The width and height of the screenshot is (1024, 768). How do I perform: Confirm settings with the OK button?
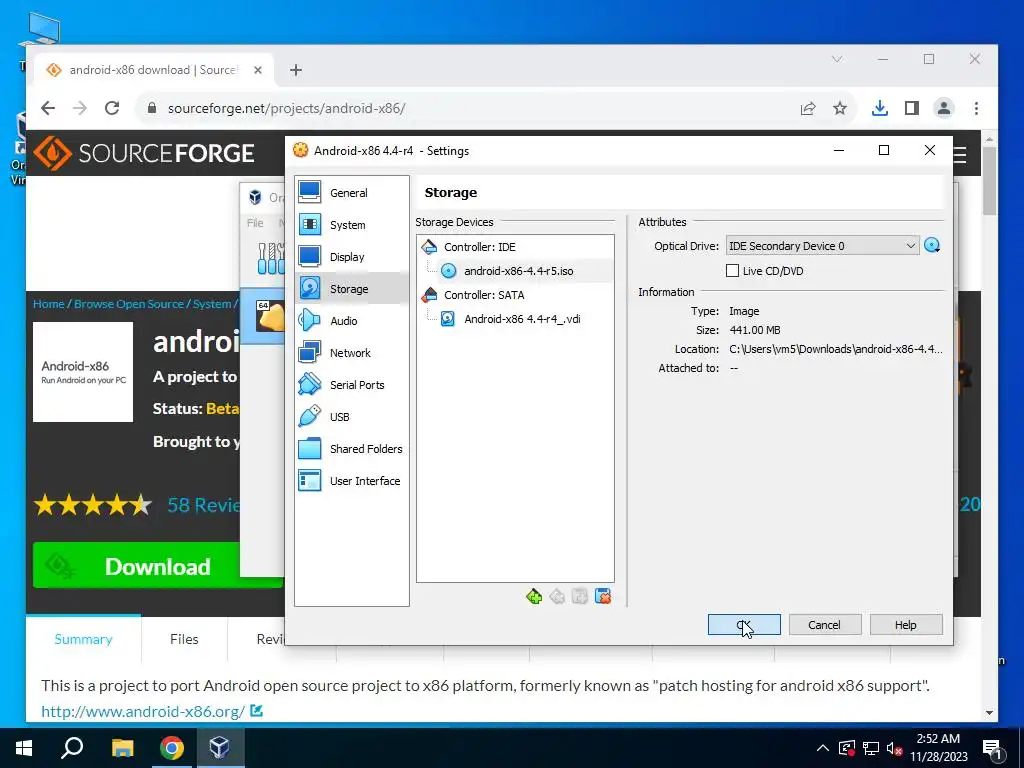coord(744,625)
